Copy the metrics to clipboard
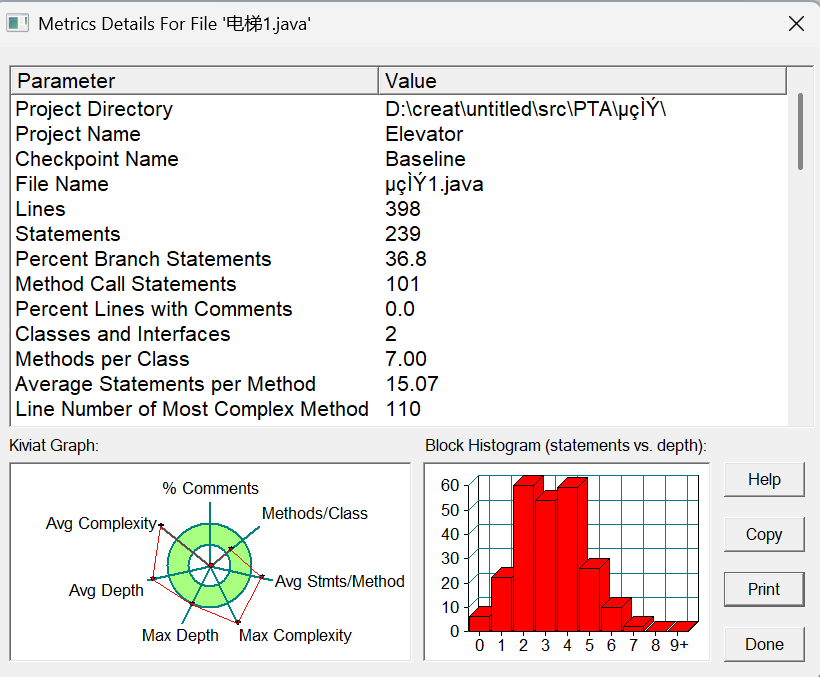This screenshot has width=820, height=677. point(764,534)
